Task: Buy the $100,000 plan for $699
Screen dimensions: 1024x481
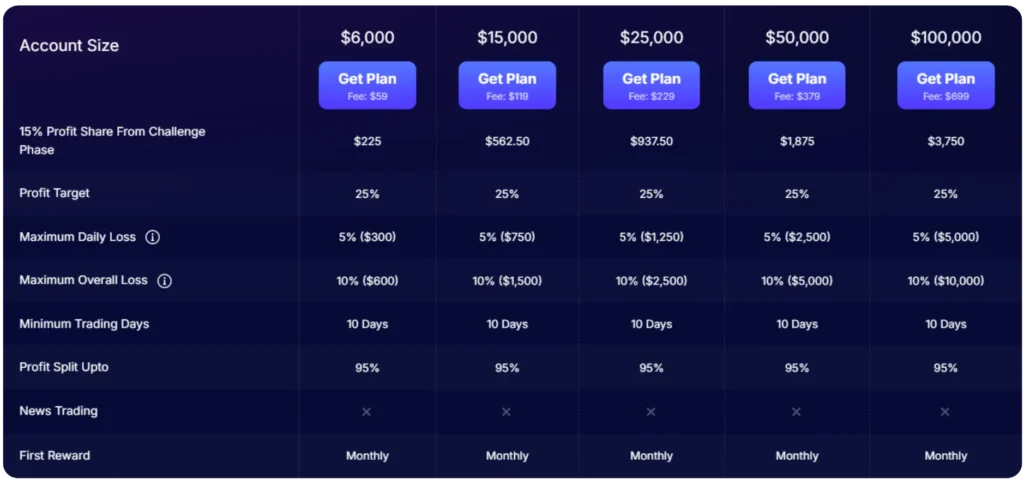Action: tap(945, 85)
